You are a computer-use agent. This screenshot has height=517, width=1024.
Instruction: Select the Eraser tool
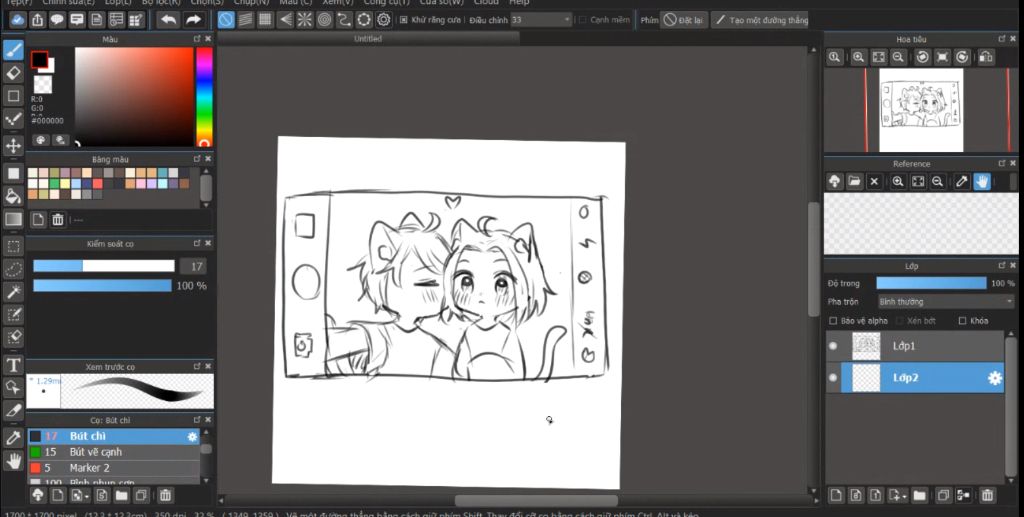tap(13, 72)
